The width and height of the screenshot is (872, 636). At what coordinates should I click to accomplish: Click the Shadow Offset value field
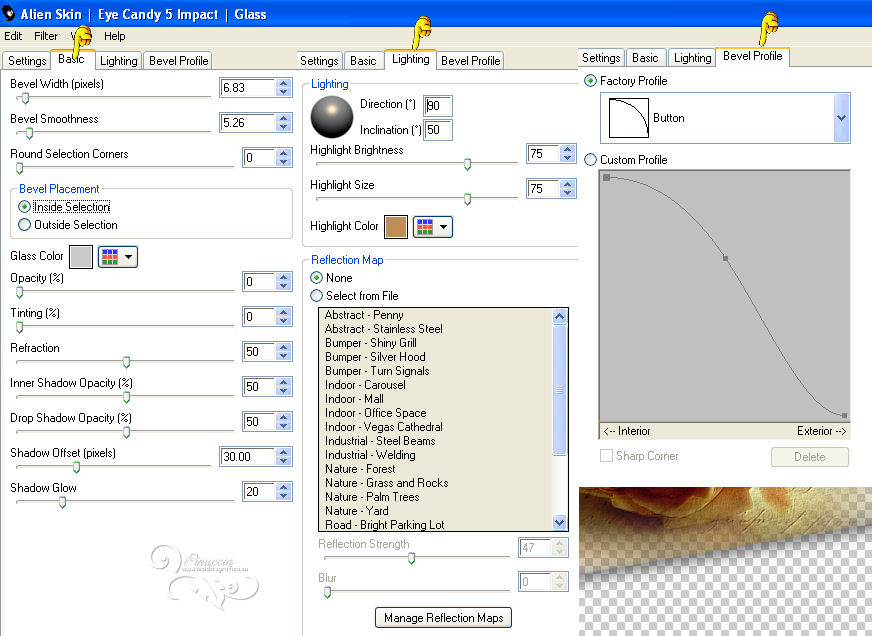pos(247,456)
